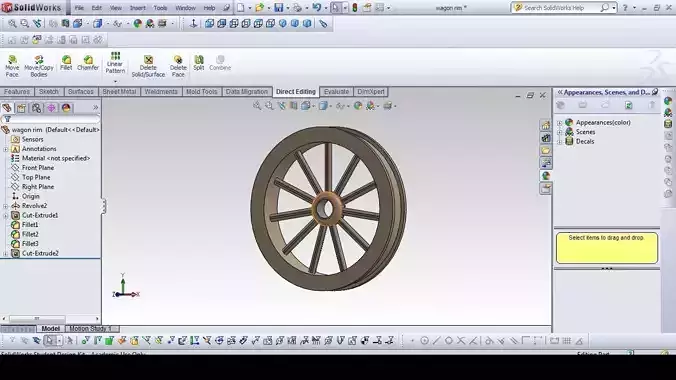
Task: Open Move/Copy Bodies tool
Action: click(x=39, y=66)
